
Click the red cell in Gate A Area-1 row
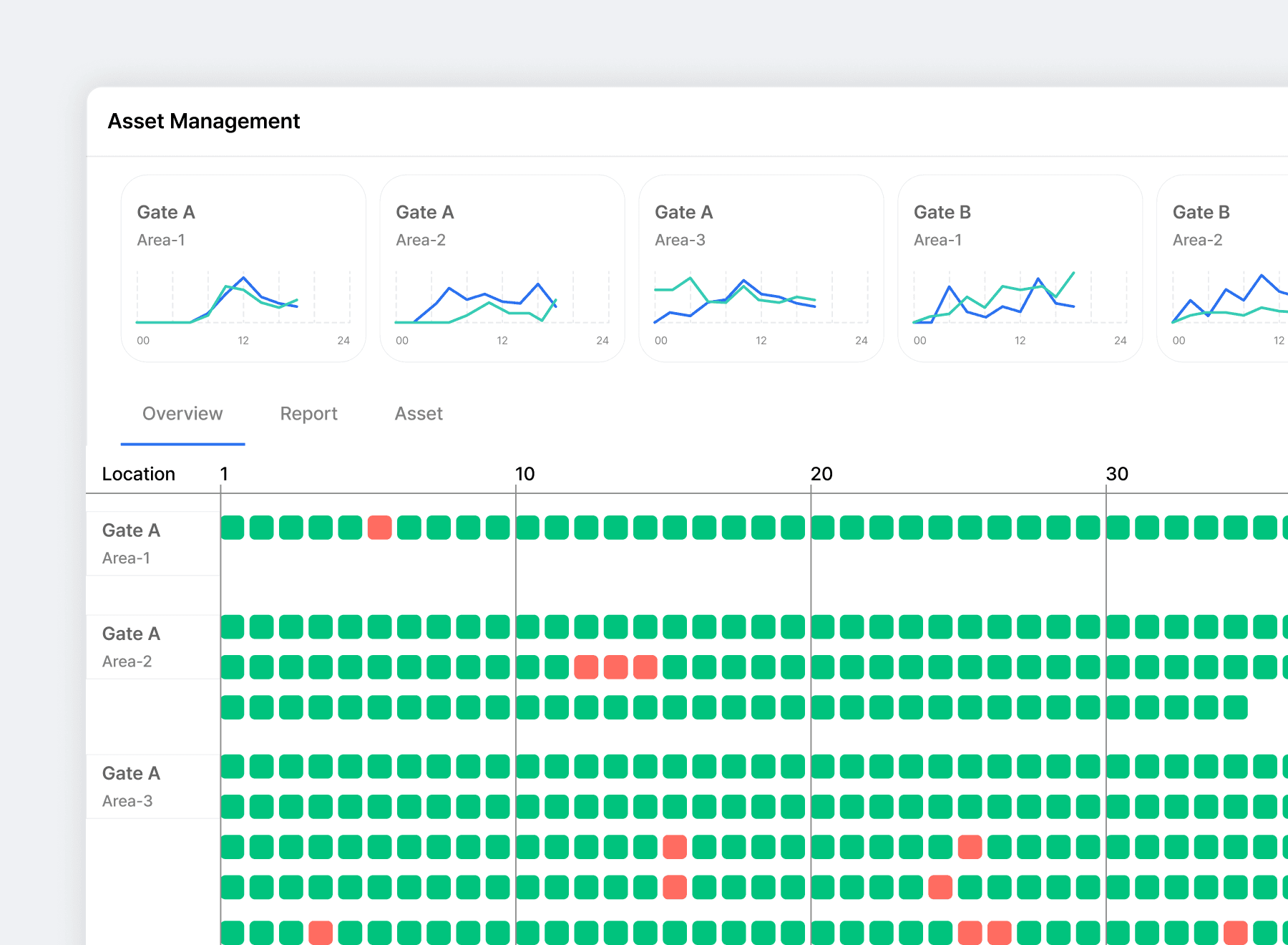pos(379,528)
